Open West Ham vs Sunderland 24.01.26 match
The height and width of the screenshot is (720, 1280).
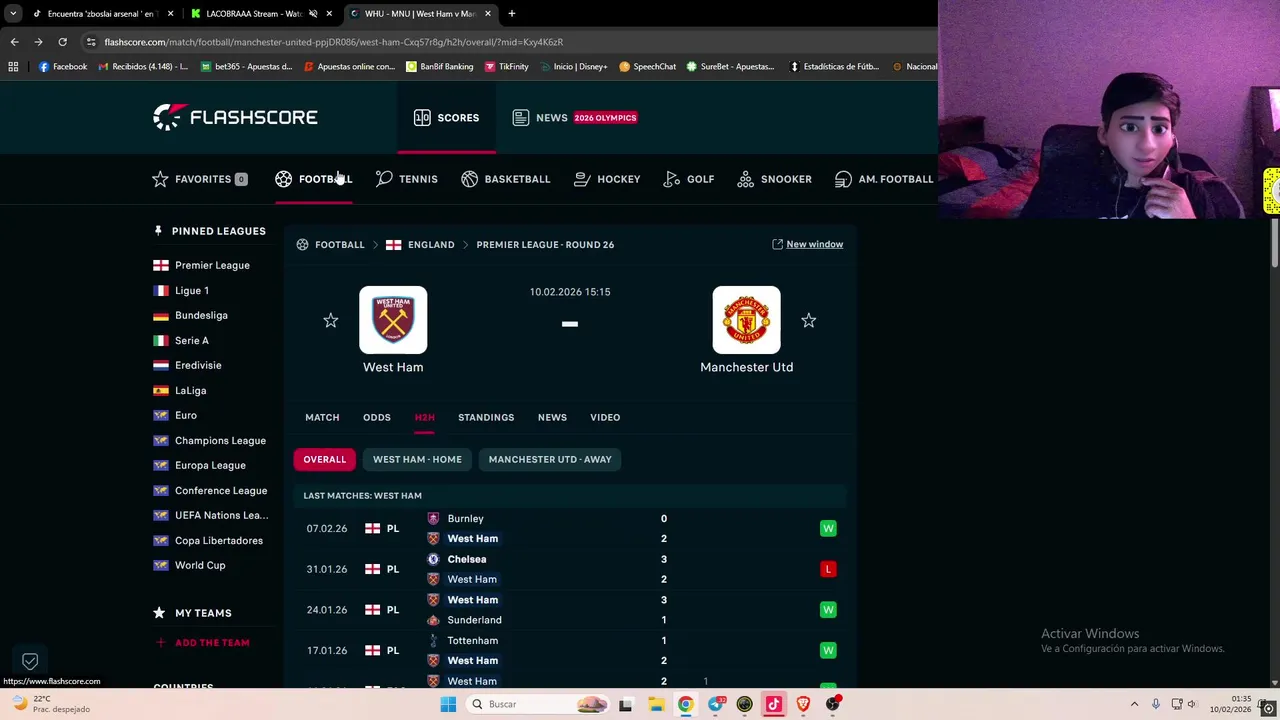[572, 610]
